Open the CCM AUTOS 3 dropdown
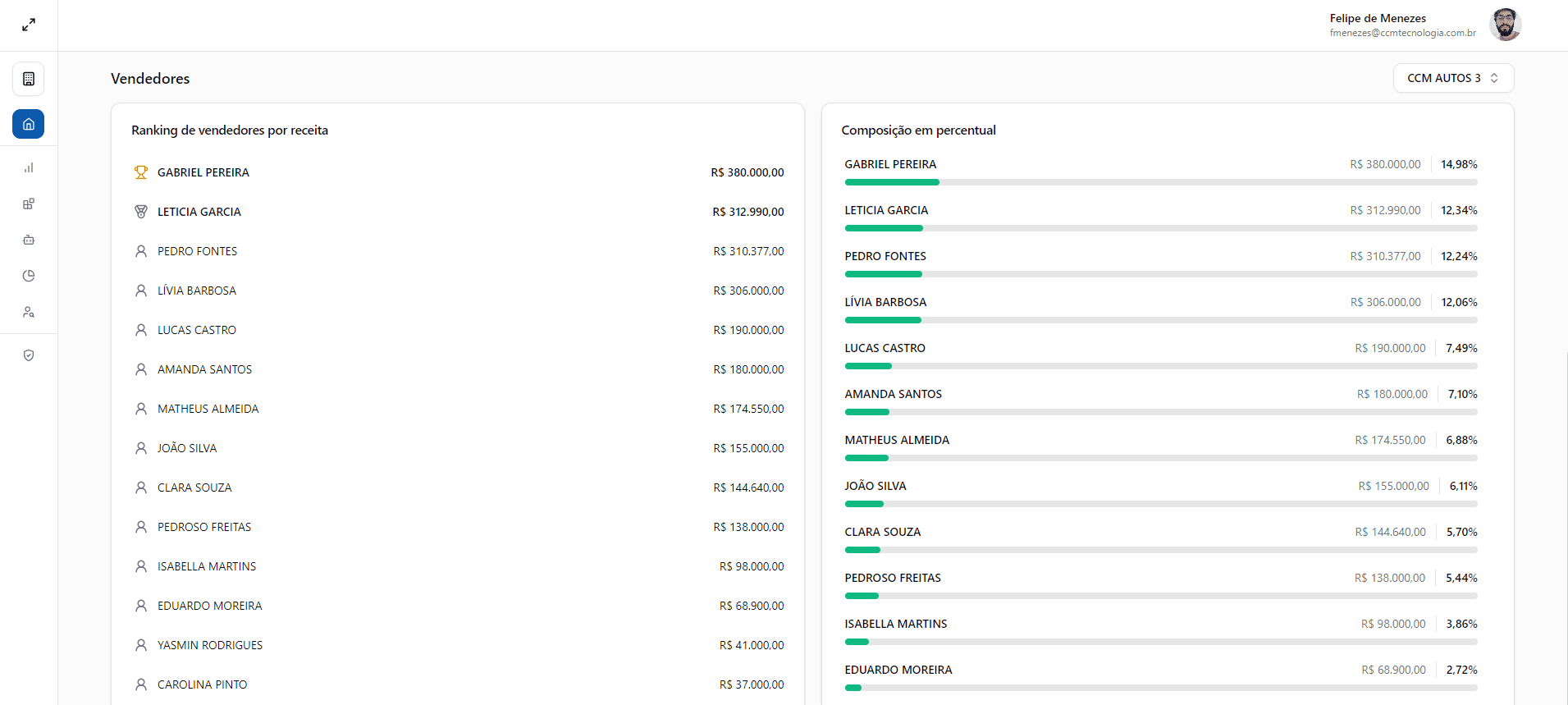The image size is (1568, 705). point(1452,78)
